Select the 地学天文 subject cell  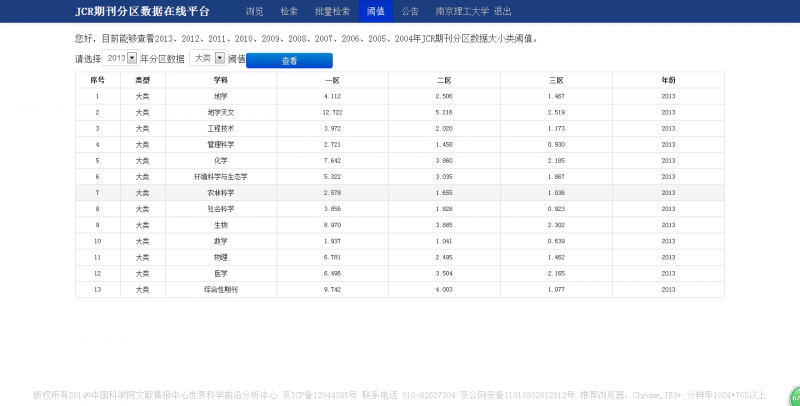220,112
